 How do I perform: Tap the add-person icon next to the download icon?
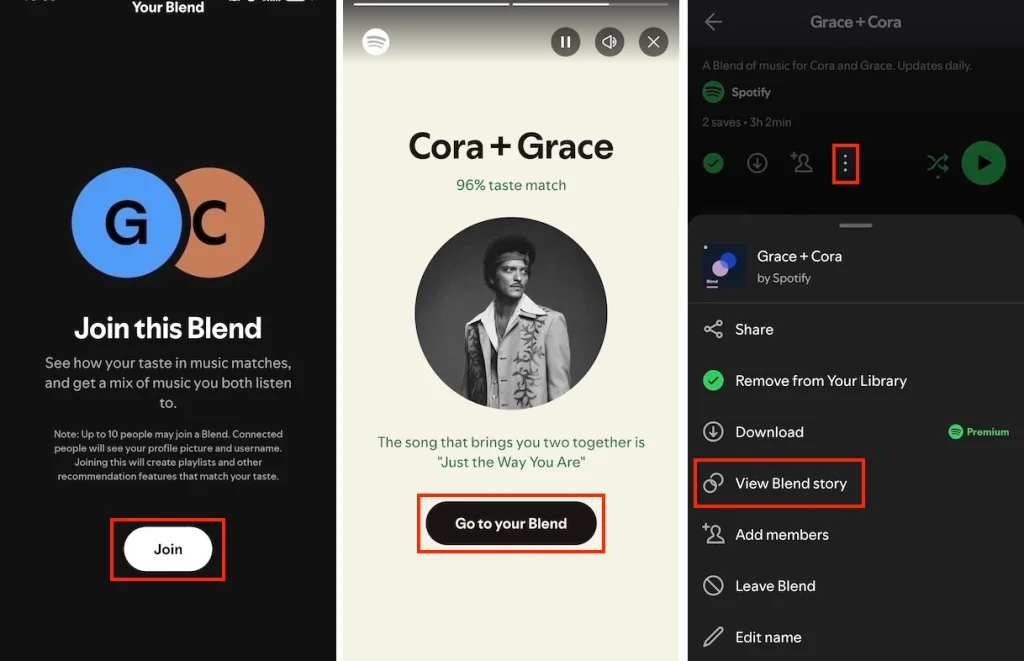(x=801, y=162)
